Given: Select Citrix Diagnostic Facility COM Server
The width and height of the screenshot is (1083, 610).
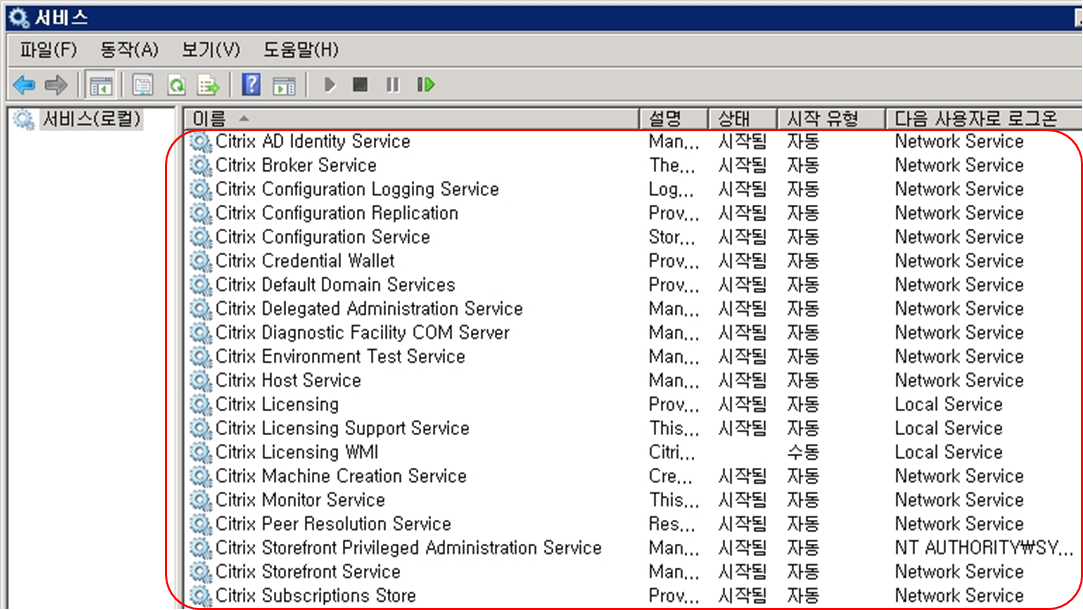Looking at the screenshot, I should pos(632,332).
